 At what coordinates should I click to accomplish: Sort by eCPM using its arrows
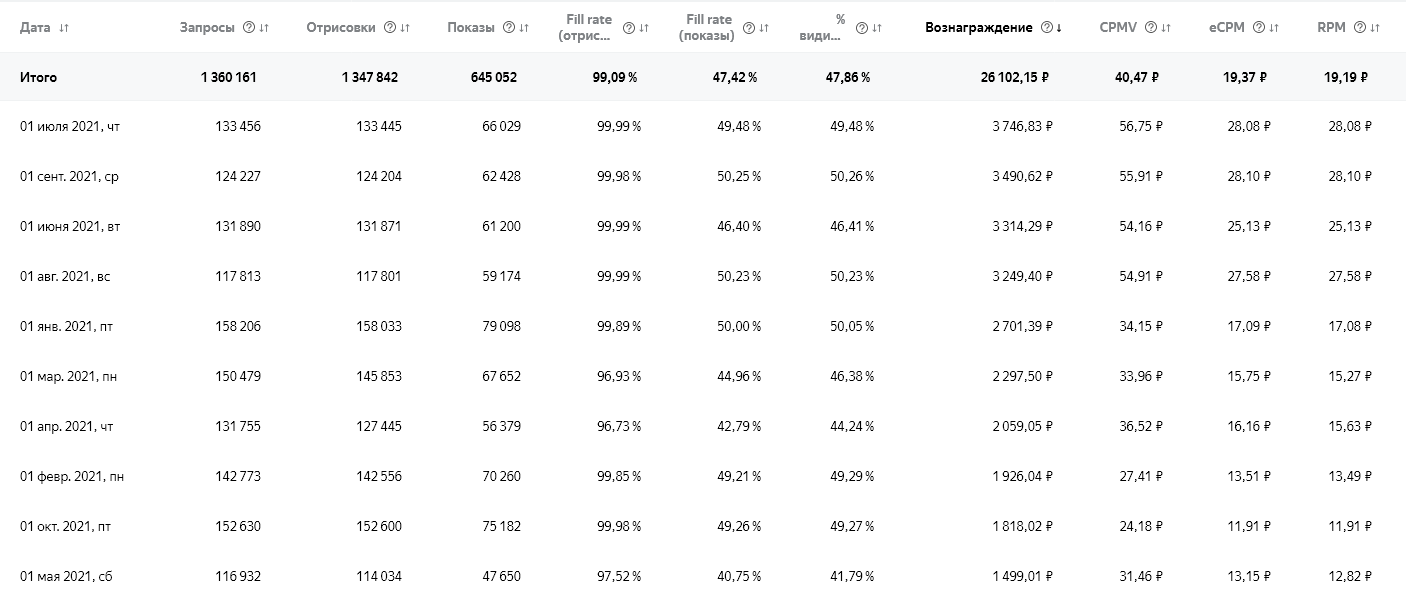1274,28
